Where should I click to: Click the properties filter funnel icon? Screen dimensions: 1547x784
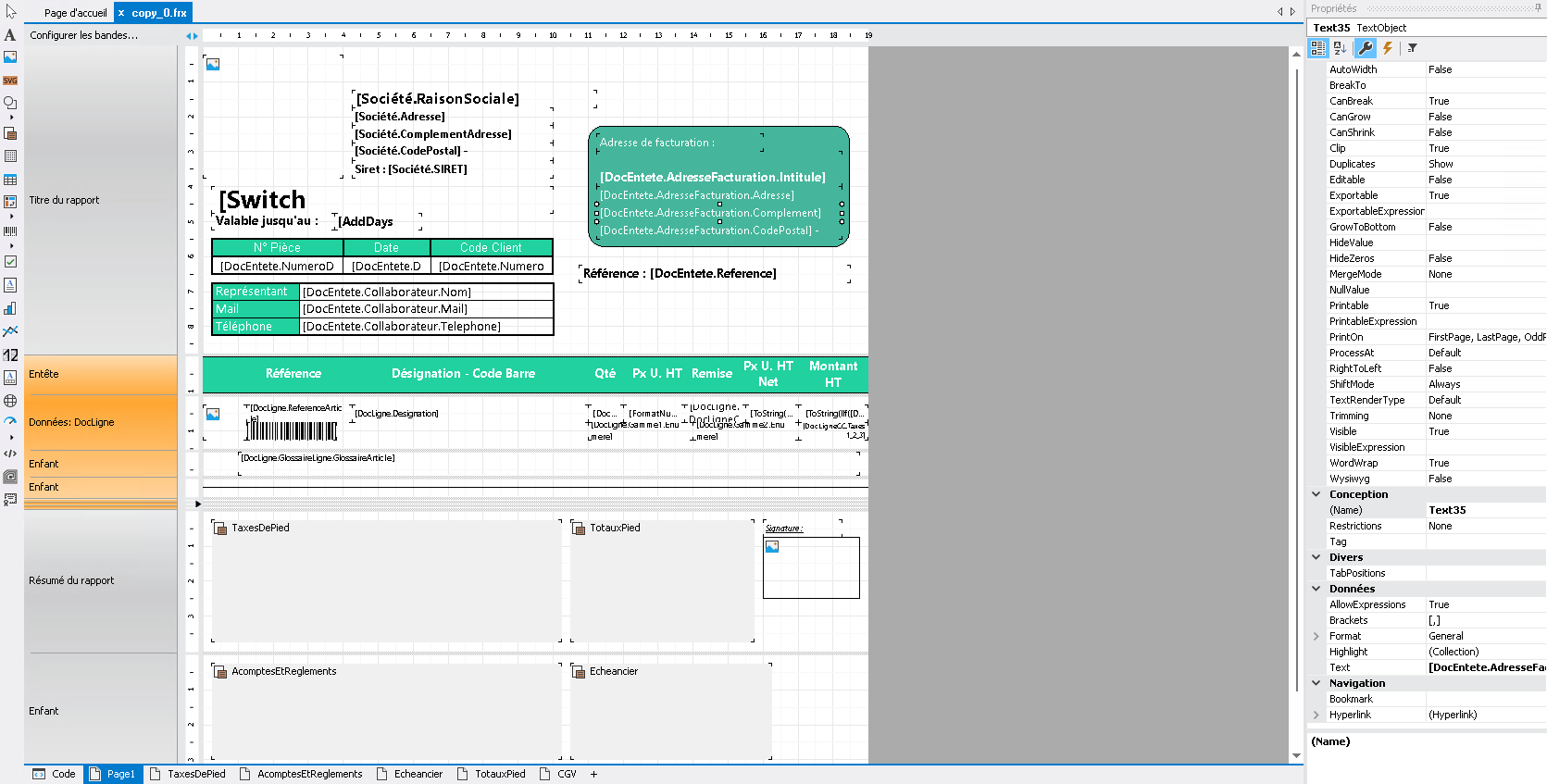coord(1412,48)
